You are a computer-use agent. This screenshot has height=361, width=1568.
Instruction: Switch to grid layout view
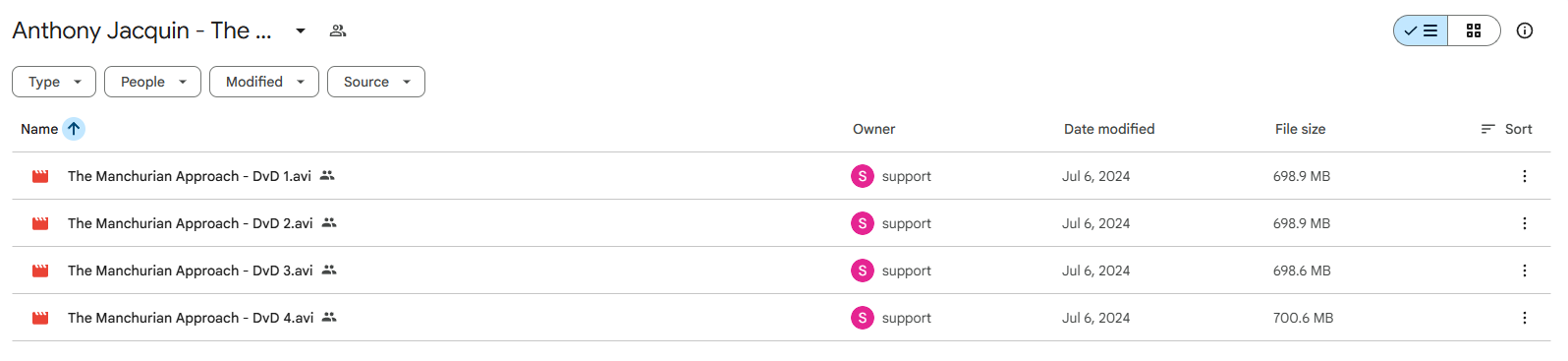tap(1474, 30)
